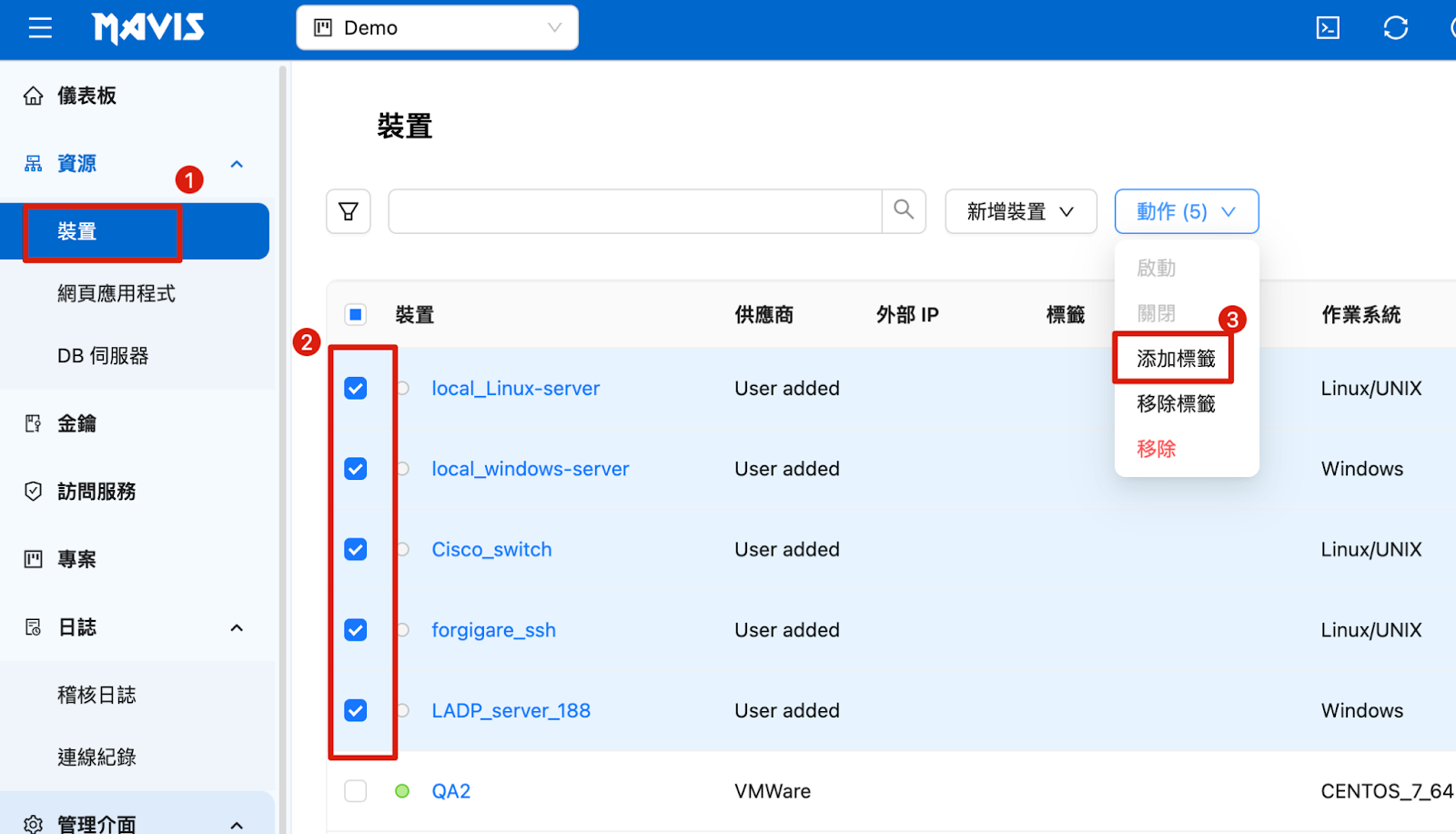Check the QA2 device checkbox
Viewport: 1456px width, 834px height.
coord(356,791)
